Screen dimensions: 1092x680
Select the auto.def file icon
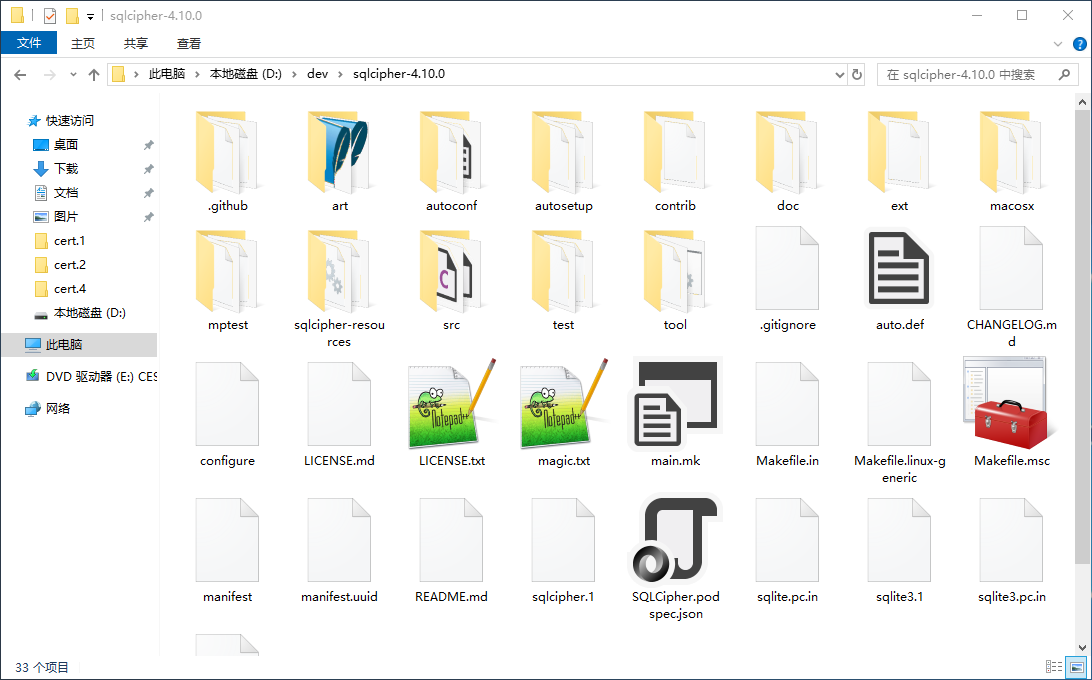[899, 269]
